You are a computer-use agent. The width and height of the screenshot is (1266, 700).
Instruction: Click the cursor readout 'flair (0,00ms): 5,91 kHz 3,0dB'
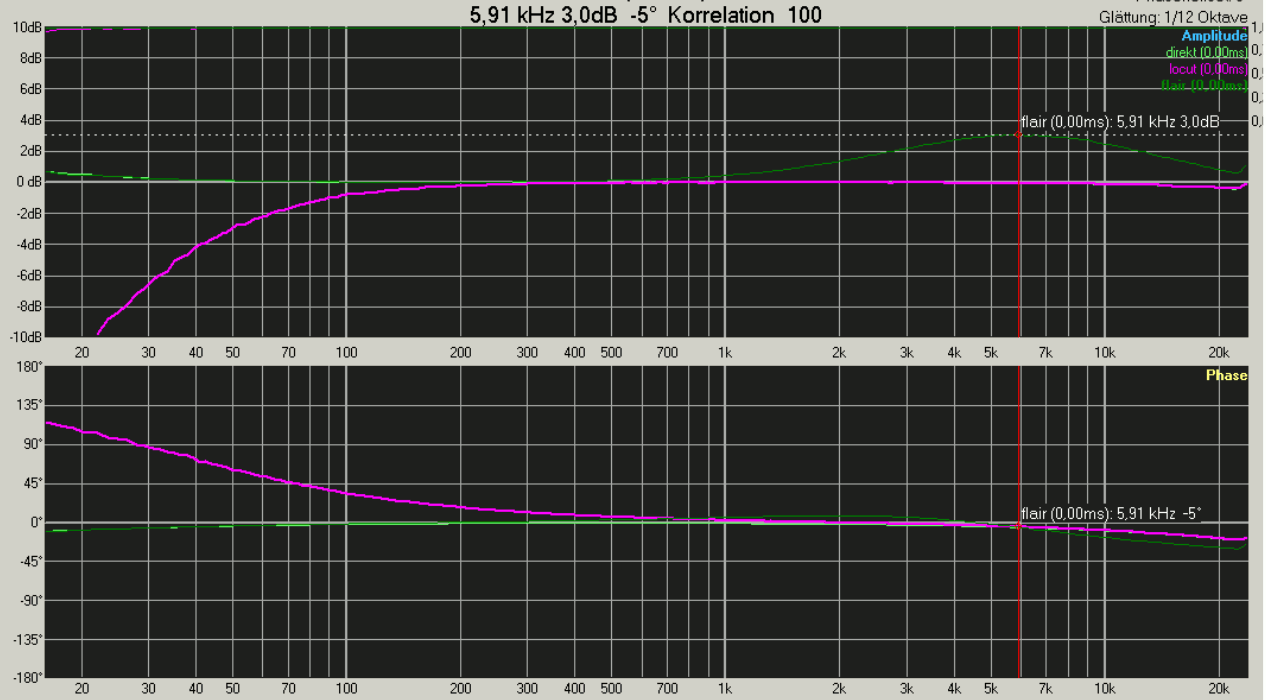pos(1120,122)
